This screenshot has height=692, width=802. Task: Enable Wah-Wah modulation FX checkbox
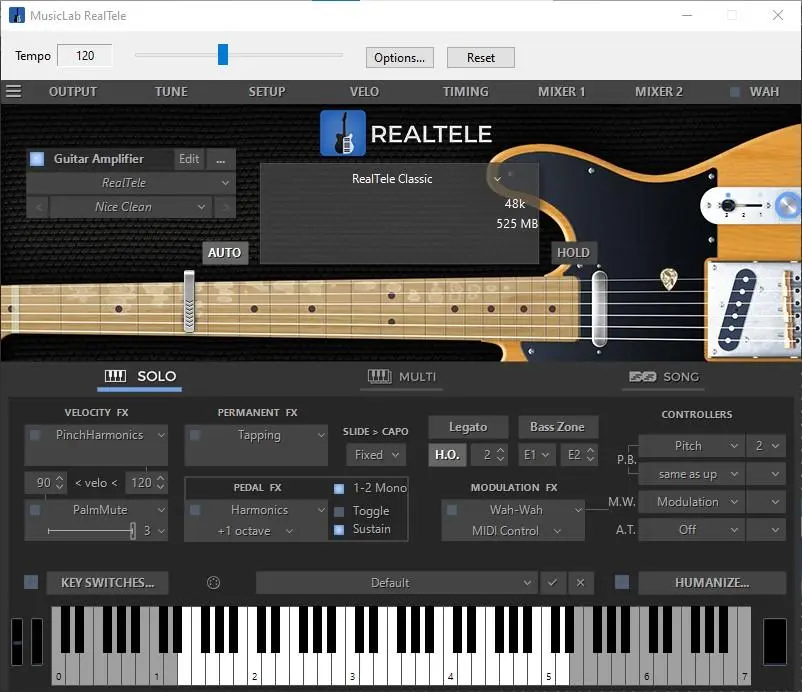(x=452, y=510)
